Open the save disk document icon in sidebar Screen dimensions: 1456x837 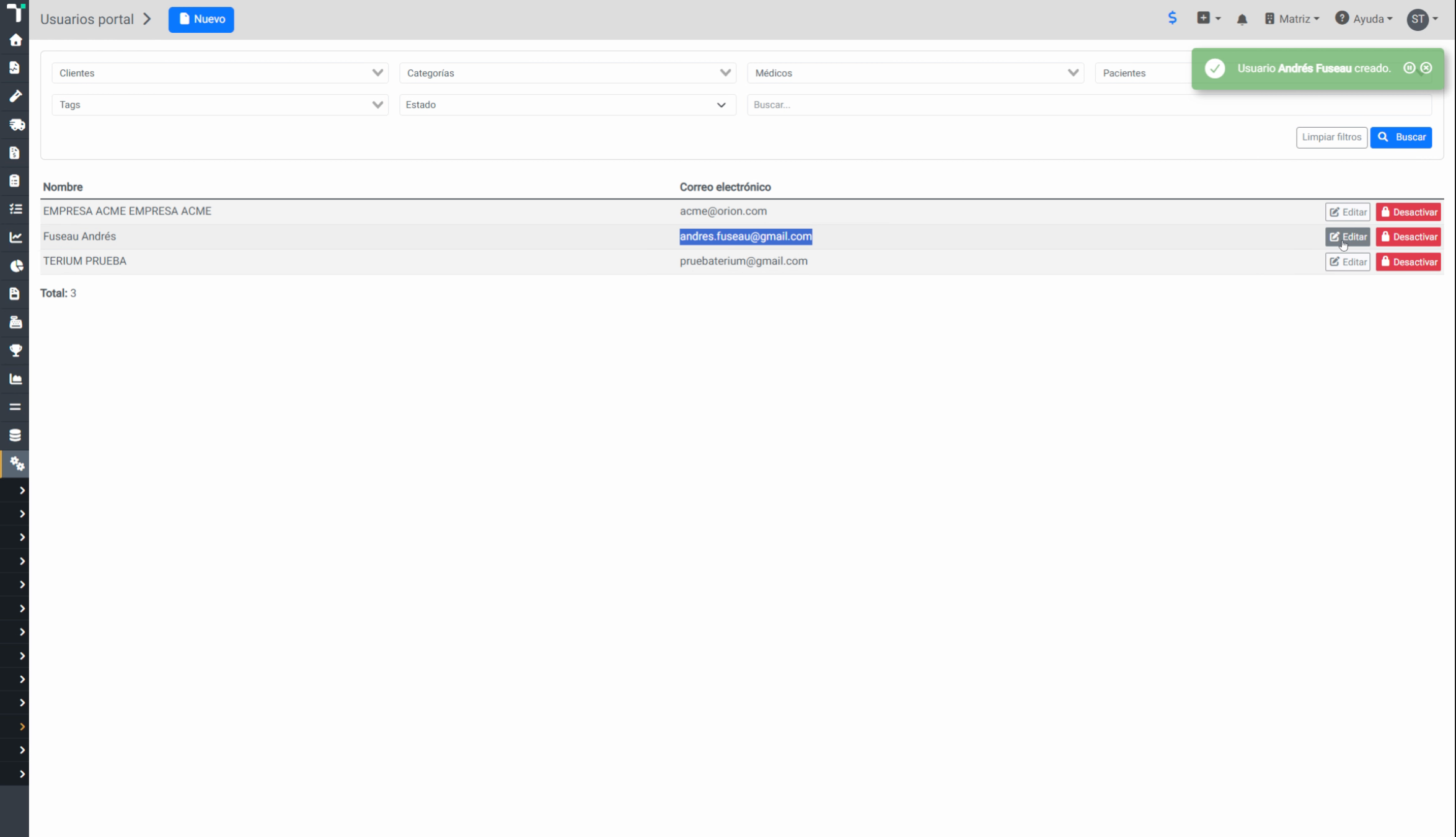point(15,293)
